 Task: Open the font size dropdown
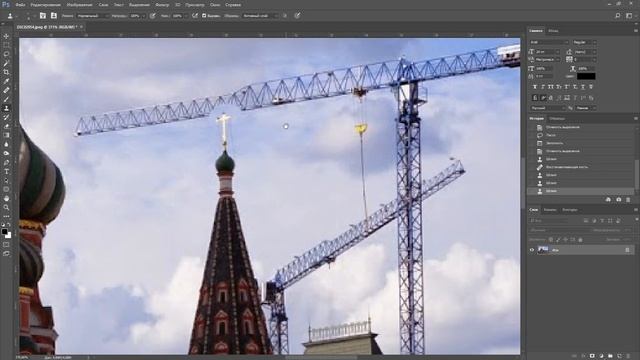coord(548,52)
